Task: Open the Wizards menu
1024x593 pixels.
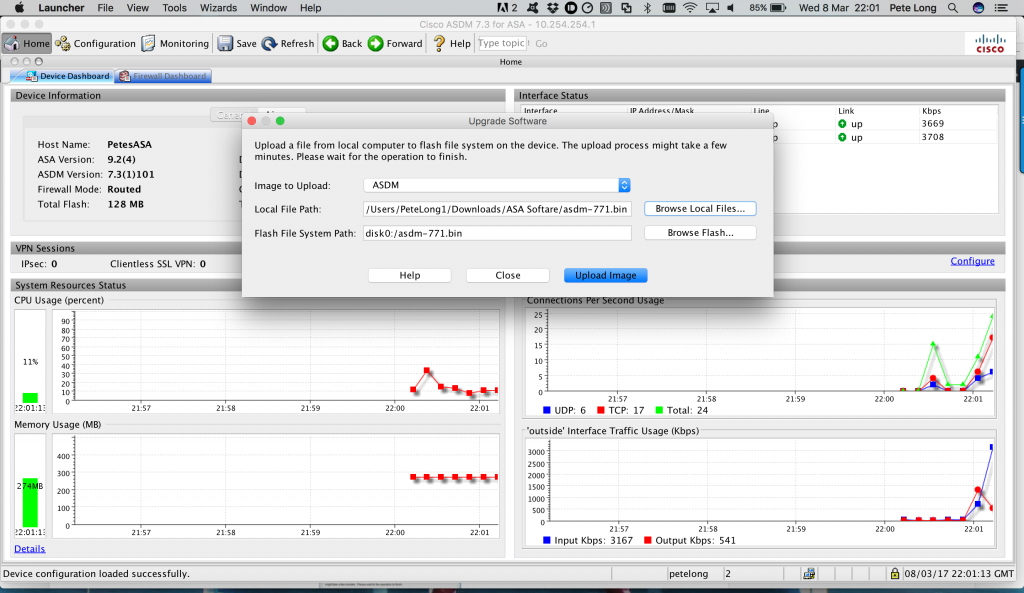Action: point(219,7)
